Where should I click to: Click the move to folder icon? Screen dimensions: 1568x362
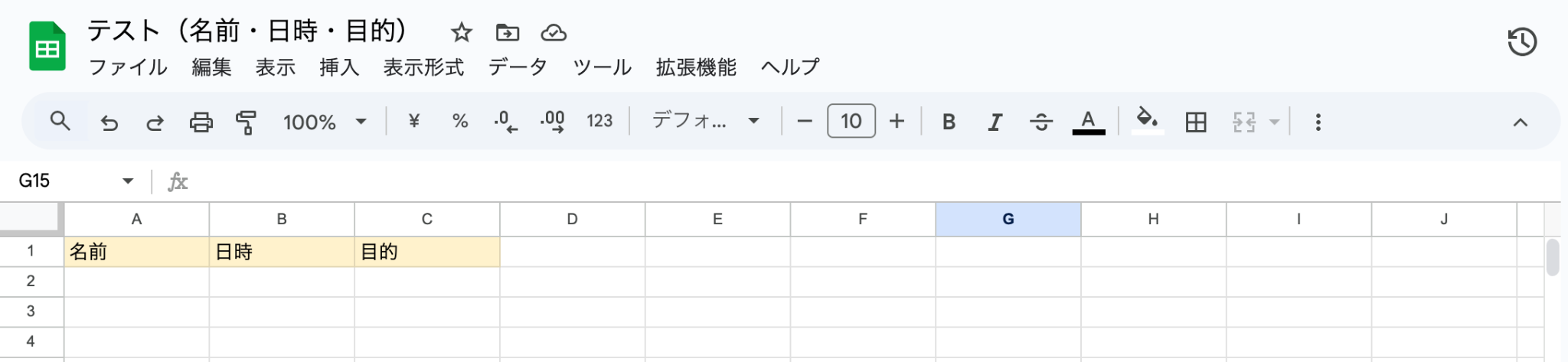pos(507,33)
